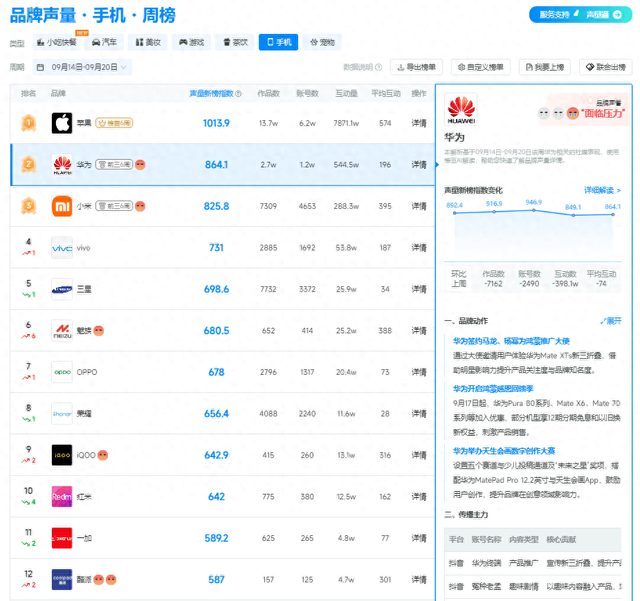This screenshot has height=601, width=640.
Task: Click the calendar icon in date picker
Action: tap(40, 67)
